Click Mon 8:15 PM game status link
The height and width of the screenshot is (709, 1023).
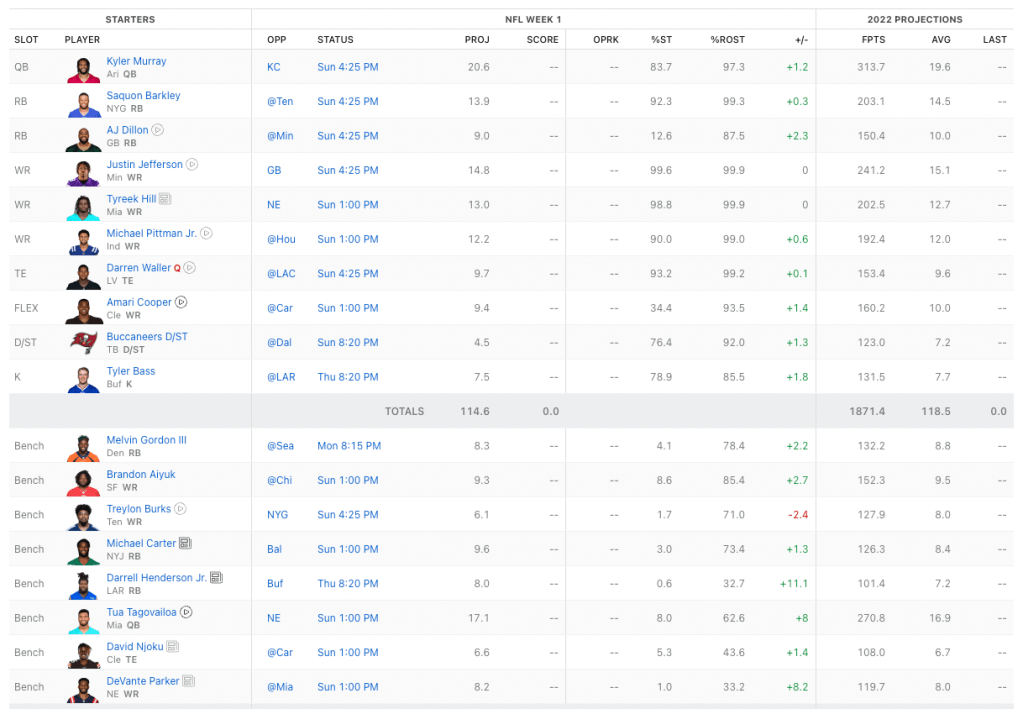point(349,446)
